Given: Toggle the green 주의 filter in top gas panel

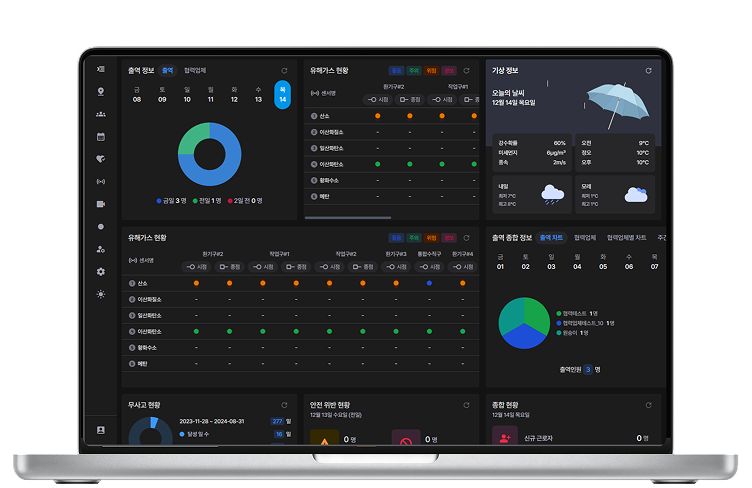Looking at the screenshot, I should pos(413,71).
